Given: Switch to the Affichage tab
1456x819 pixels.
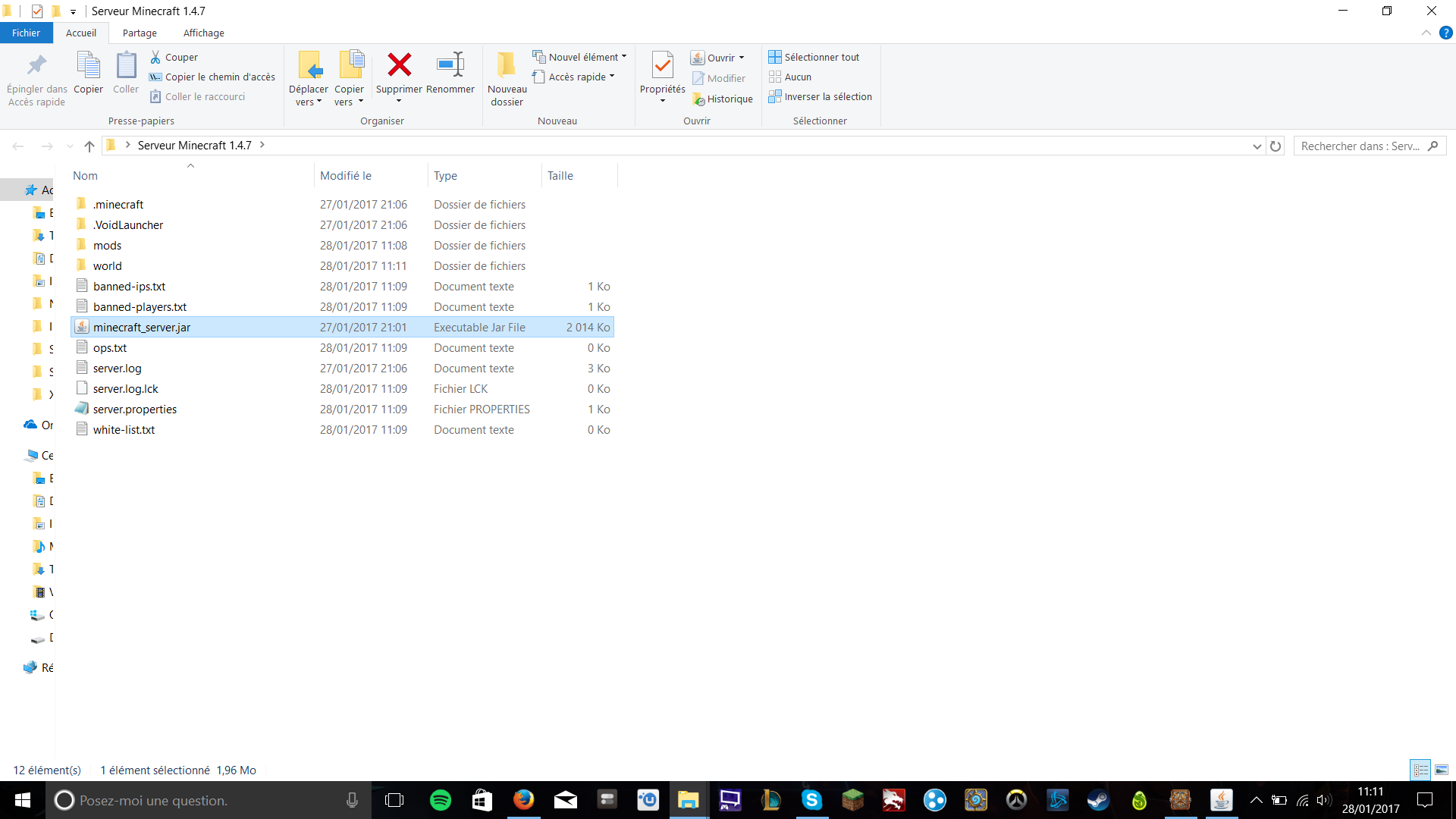Looking at the screenshot, I should coord(204,33).
